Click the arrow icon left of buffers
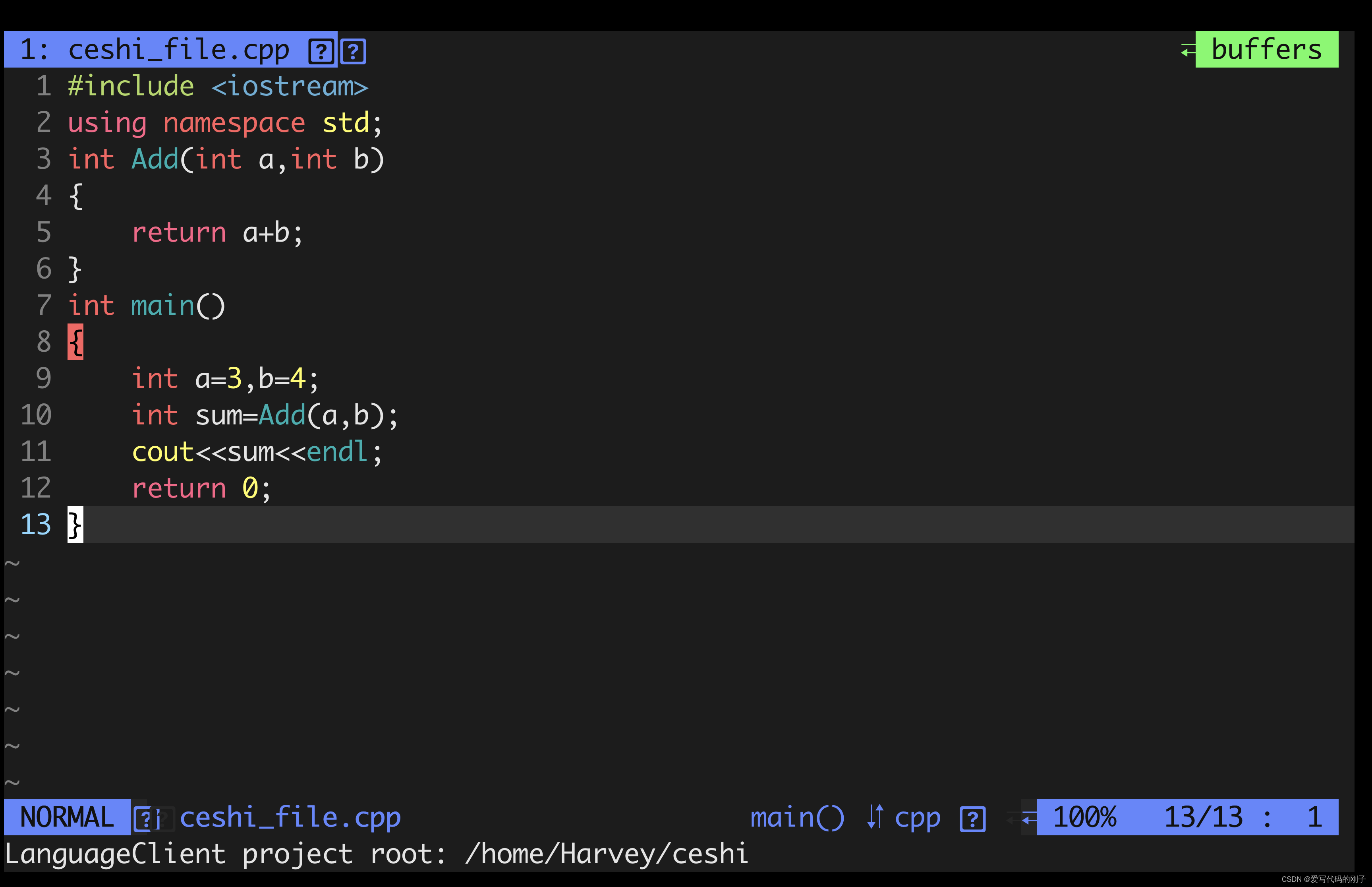The width and height of the screenshot is (1372, 887). [x=1188, y=50]
